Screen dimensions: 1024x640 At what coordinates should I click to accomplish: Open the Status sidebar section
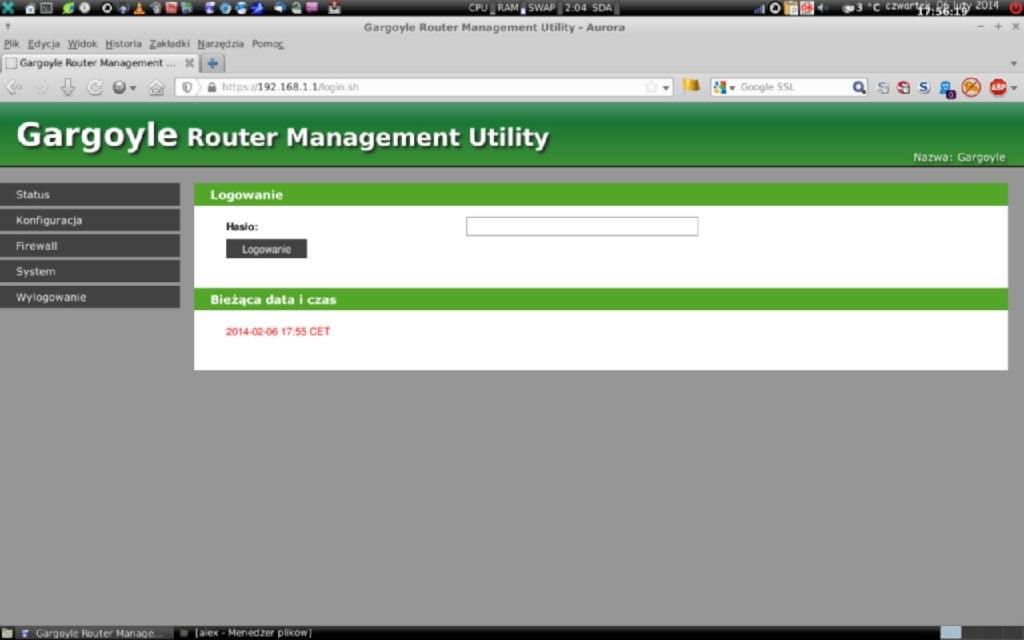(90, 195)
